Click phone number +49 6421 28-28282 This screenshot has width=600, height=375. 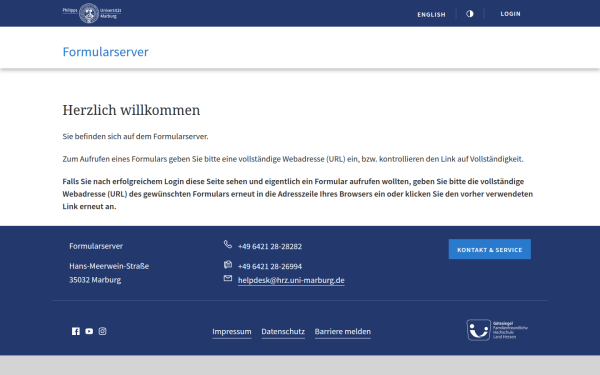coord(270,246)
